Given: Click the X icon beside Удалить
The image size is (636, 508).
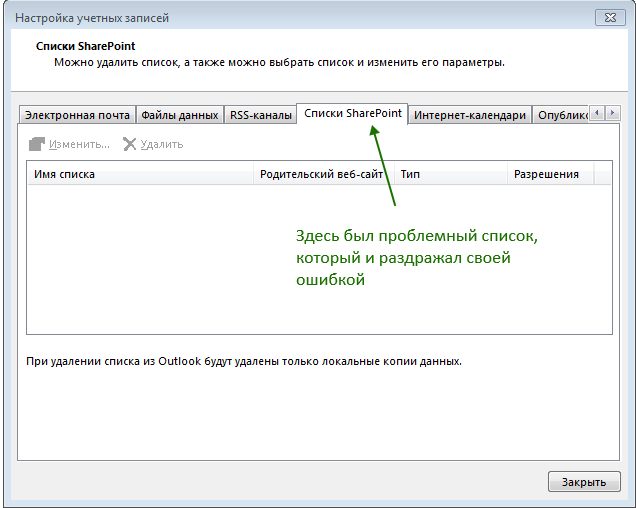Looking at the screenshot, I should [x=129, y=144].
